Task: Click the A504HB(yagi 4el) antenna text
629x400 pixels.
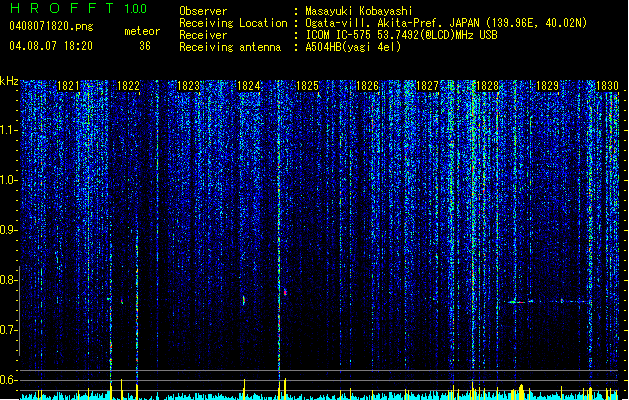Action: click(353, 47)
